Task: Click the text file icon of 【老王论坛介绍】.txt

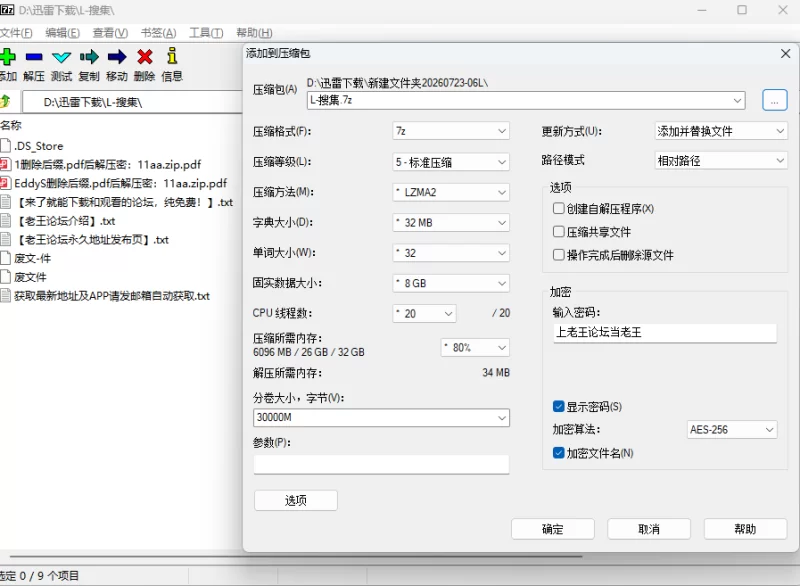Action: coord(5,220)
